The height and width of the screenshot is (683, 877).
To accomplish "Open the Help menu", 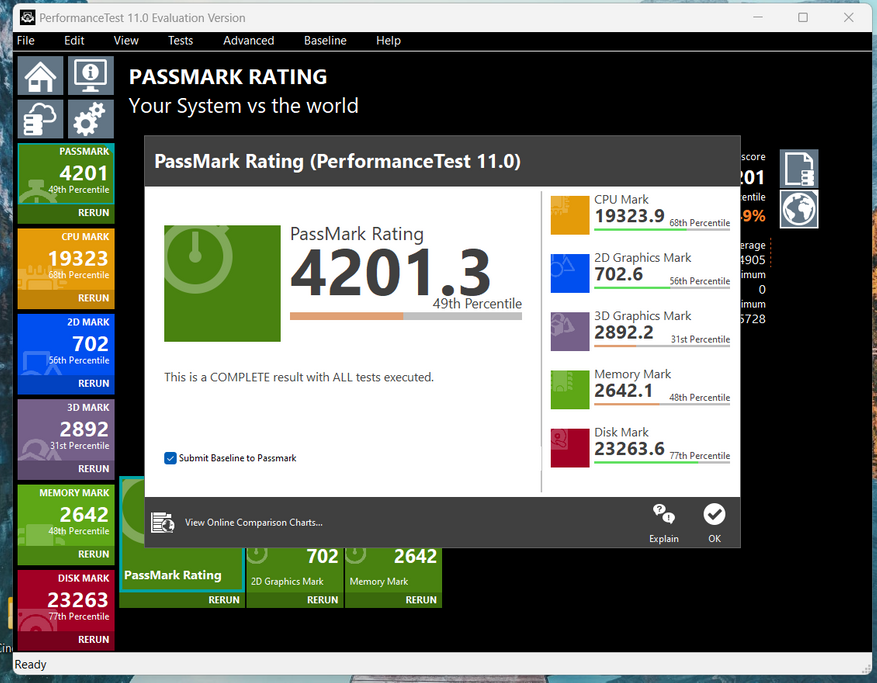I will click(x=388, y=40).
